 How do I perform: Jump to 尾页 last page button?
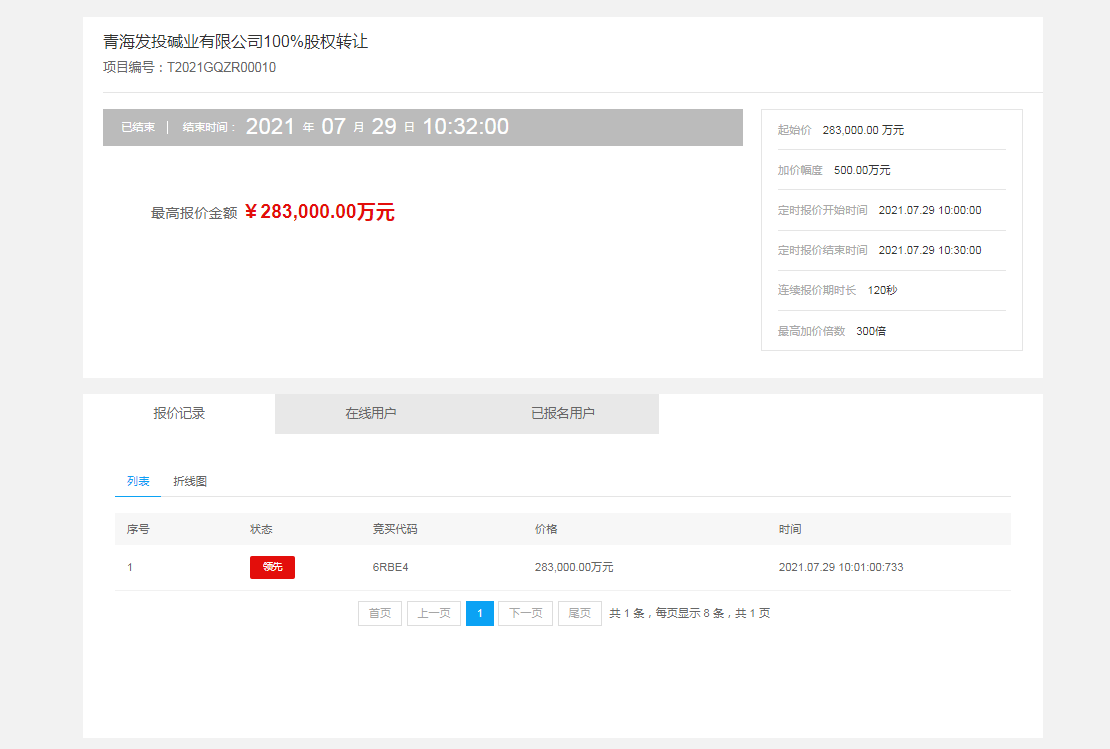[x=580, y=613]
